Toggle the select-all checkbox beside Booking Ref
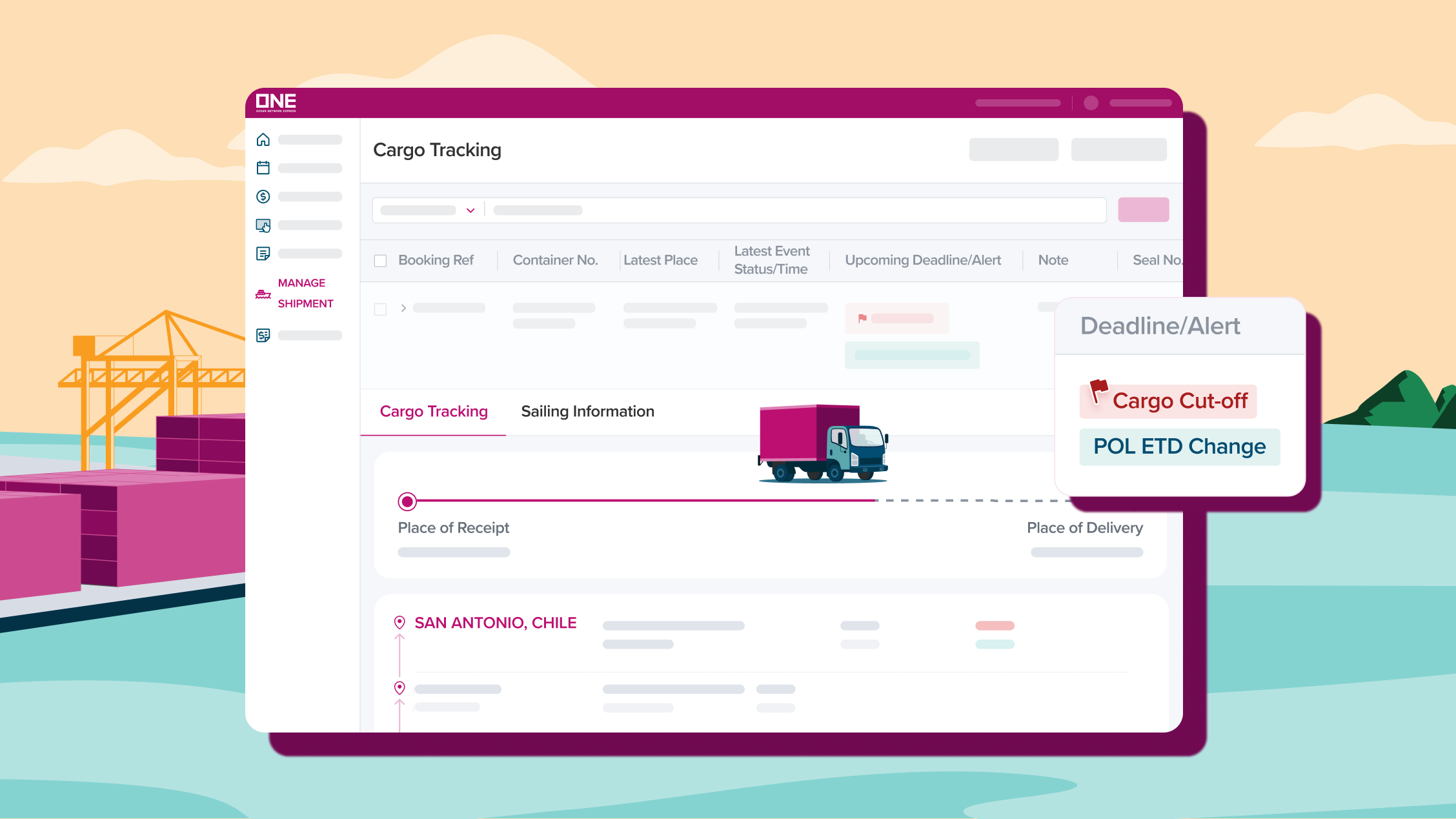Viewport: 1456px width, 819px height. click(380, 261)
